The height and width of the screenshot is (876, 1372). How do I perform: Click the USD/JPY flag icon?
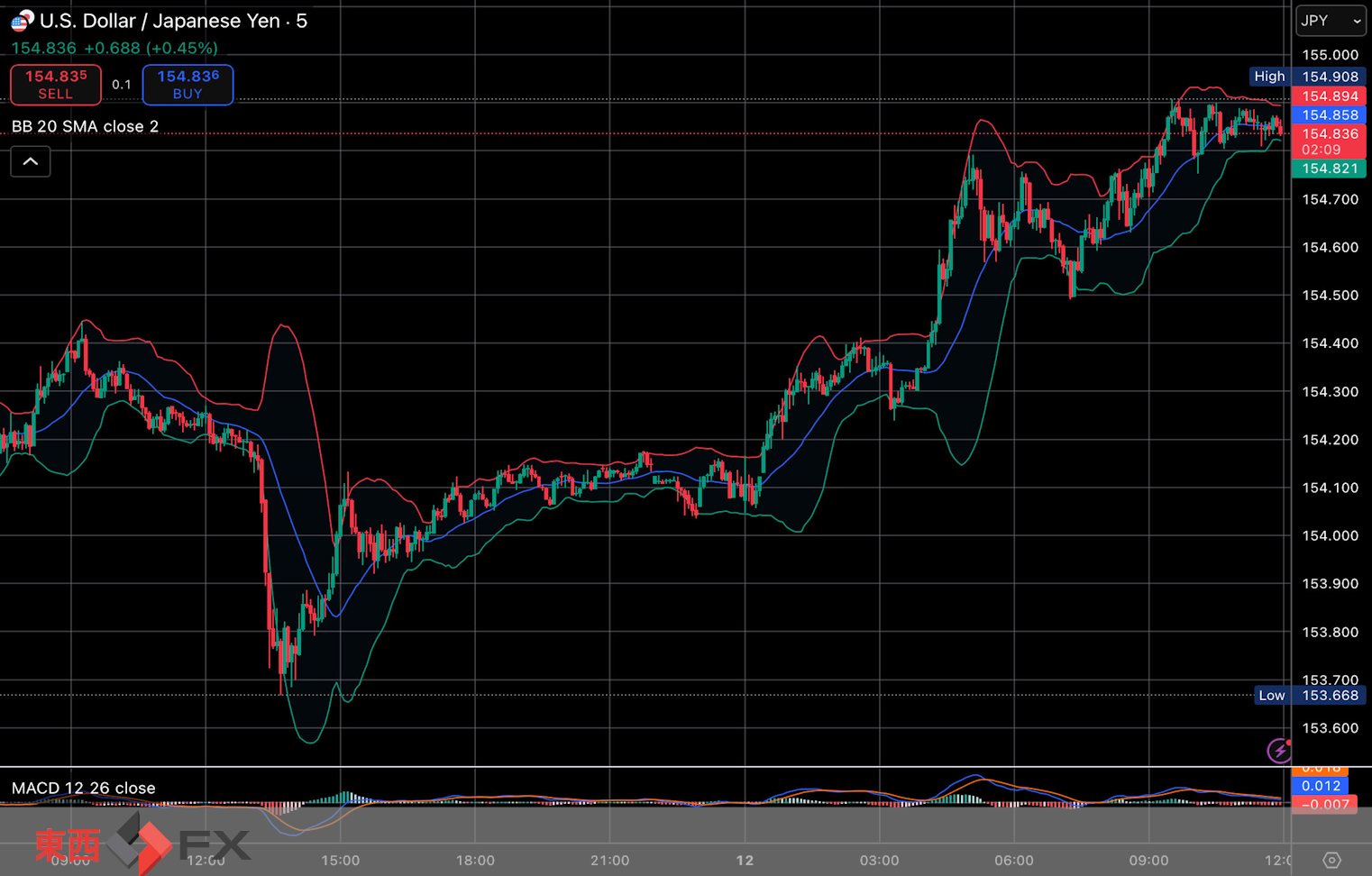[x=22, y=21]
